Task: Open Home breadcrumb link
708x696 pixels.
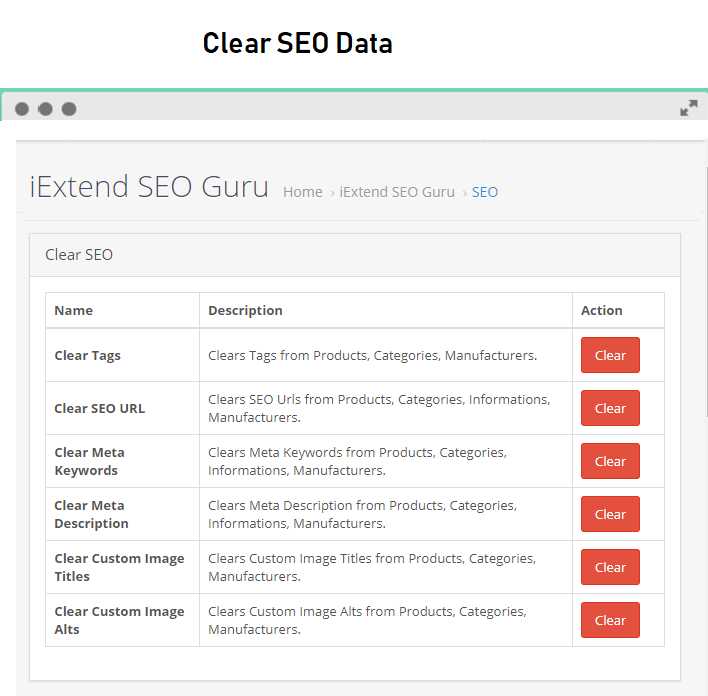Action: tap(303, 192)
